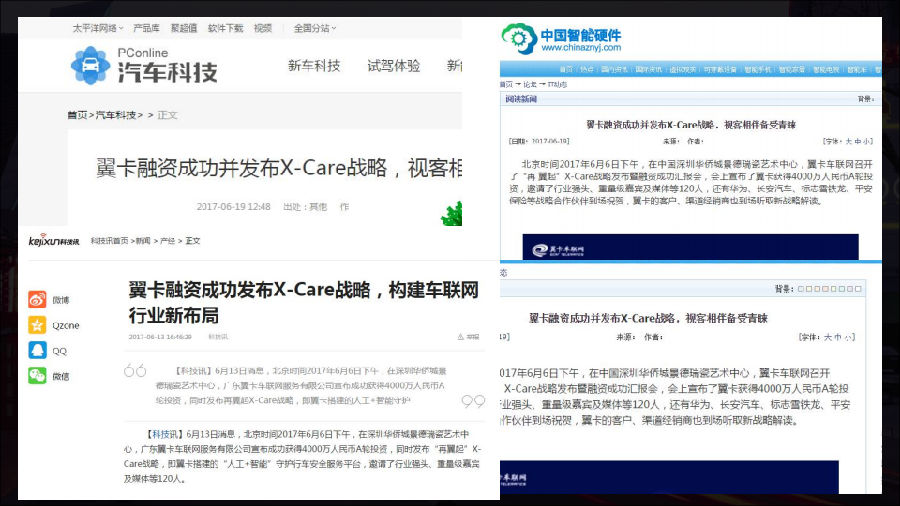Click the 视频 link in top bar

click(262, 28)
